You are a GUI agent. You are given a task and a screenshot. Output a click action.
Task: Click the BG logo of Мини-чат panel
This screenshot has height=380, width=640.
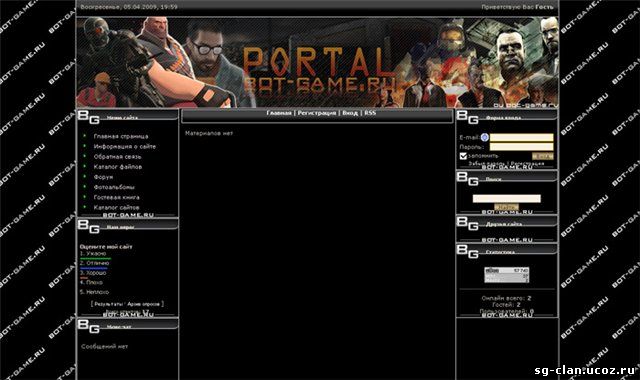pyautogui.click(x=89, y=326)
